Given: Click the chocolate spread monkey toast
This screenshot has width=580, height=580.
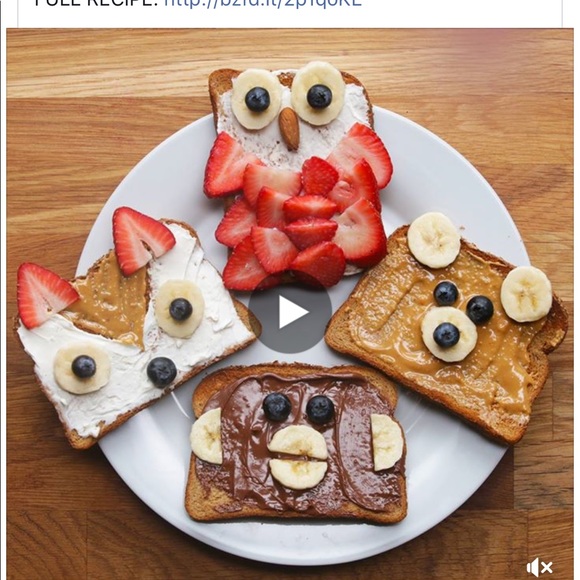Looking at the screenshot, I should click(296, 444).
